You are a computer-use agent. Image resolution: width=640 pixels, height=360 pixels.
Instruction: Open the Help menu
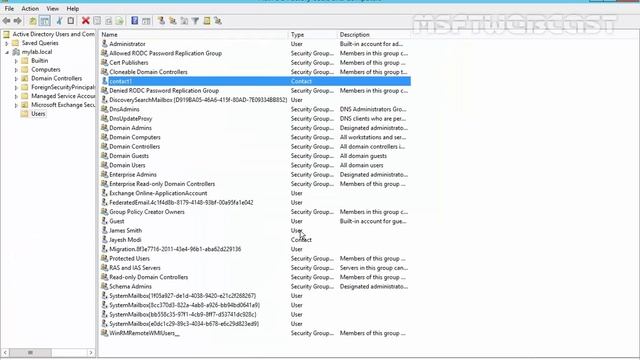tap(73, 9)
